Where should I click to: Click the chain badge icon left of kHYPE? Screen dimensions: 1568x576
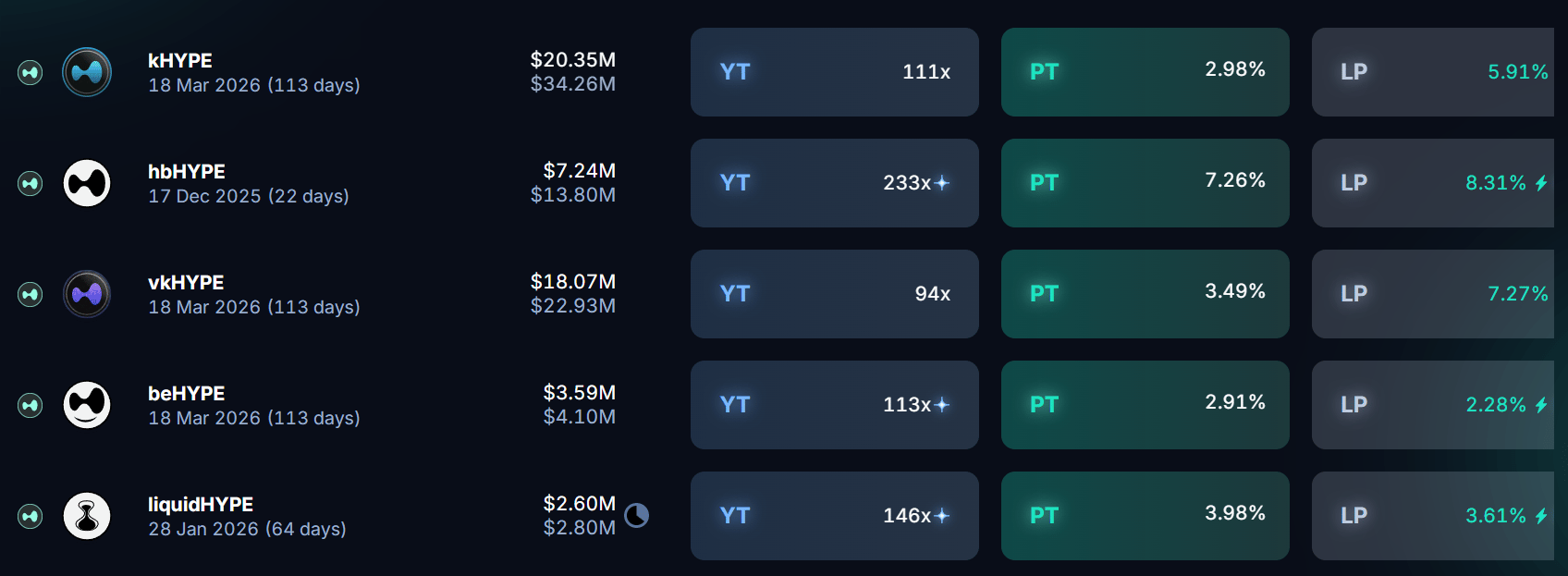[31, 72]
